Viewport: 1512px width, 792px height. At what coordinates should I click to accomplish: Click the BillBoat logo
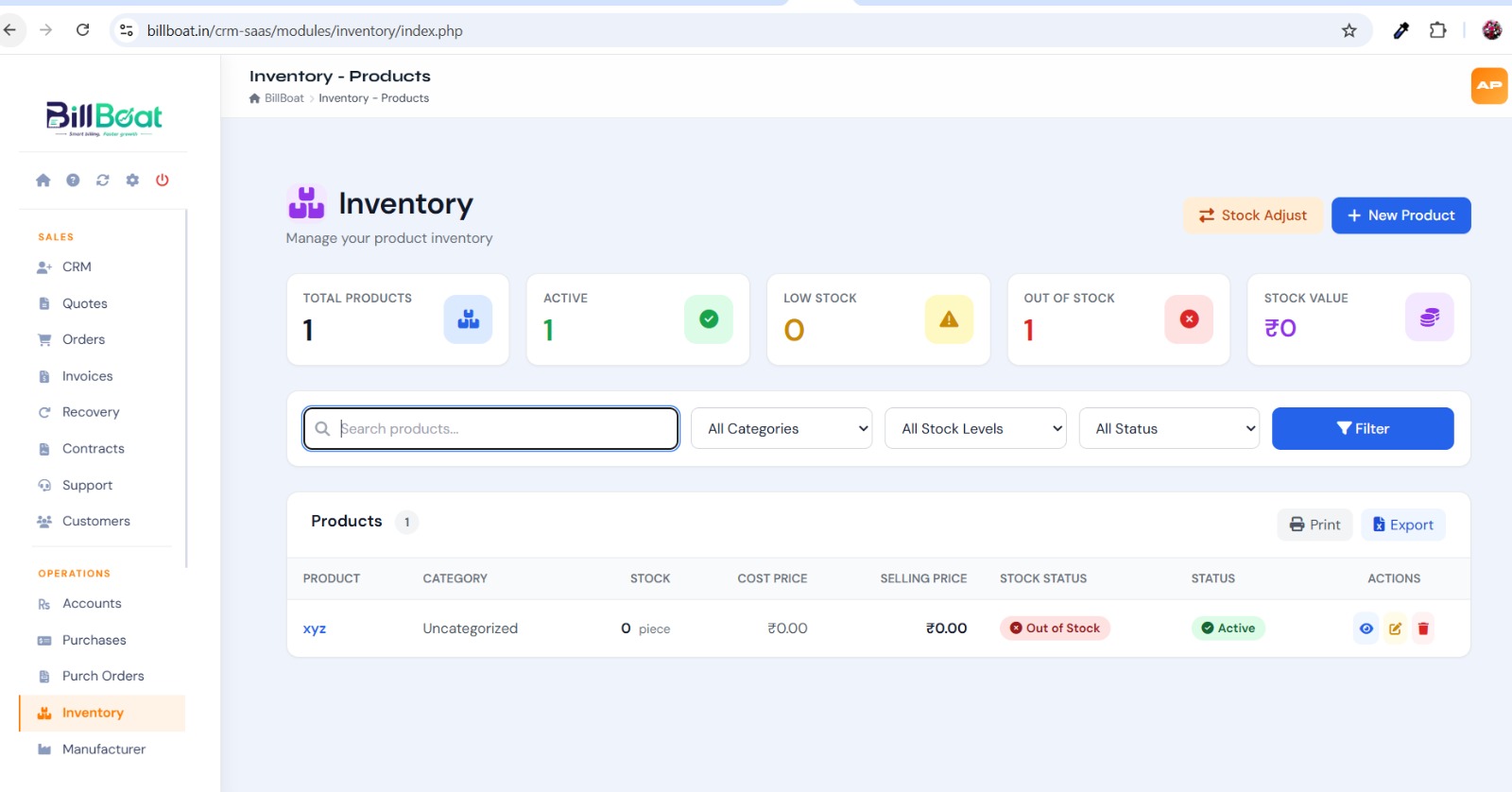[x=104, y=118]
